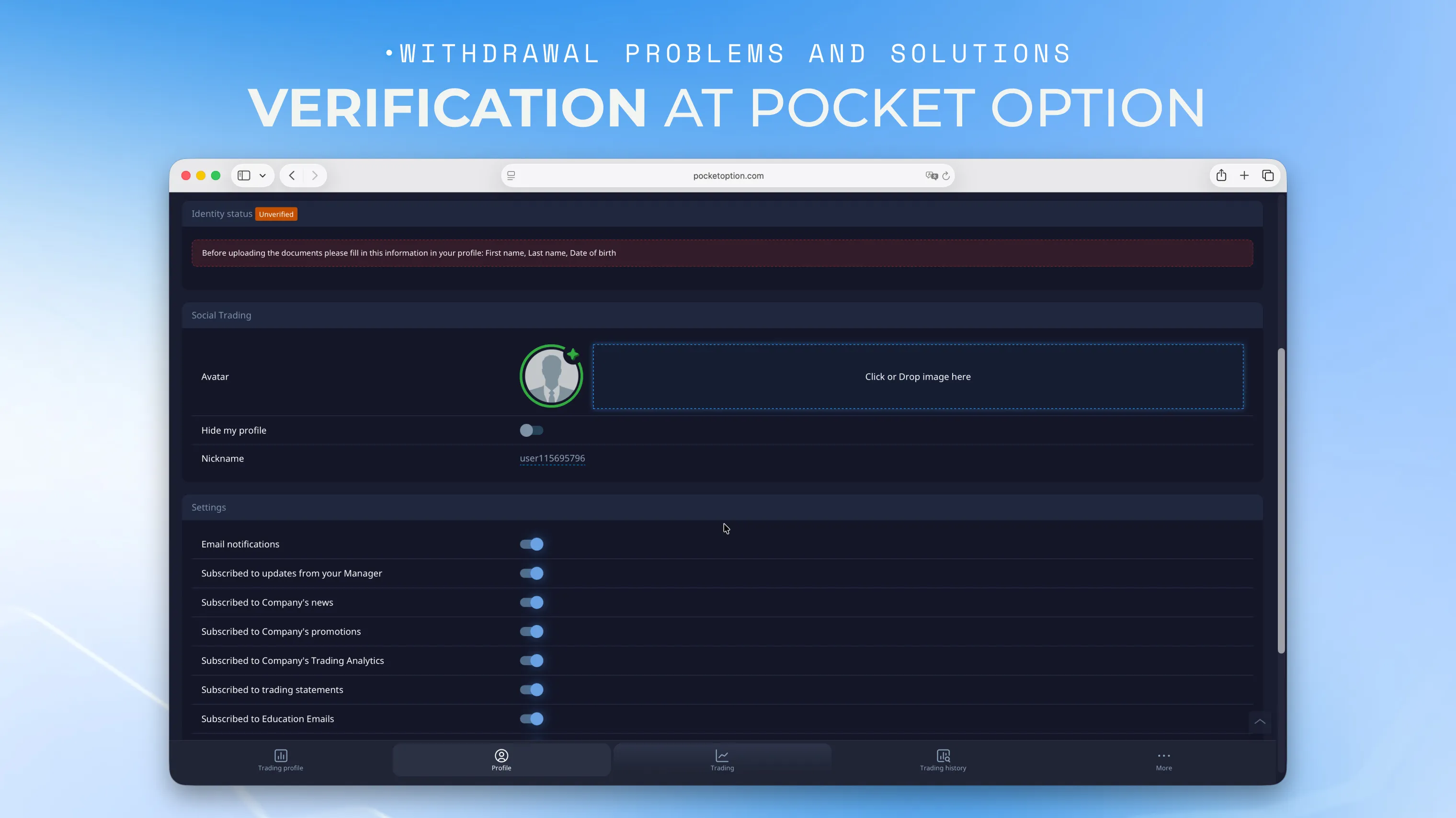Toggle Email notifications switch
The height and width of the screenshot is (818, 1456).
pyautogui.click(x=531, y=545)
